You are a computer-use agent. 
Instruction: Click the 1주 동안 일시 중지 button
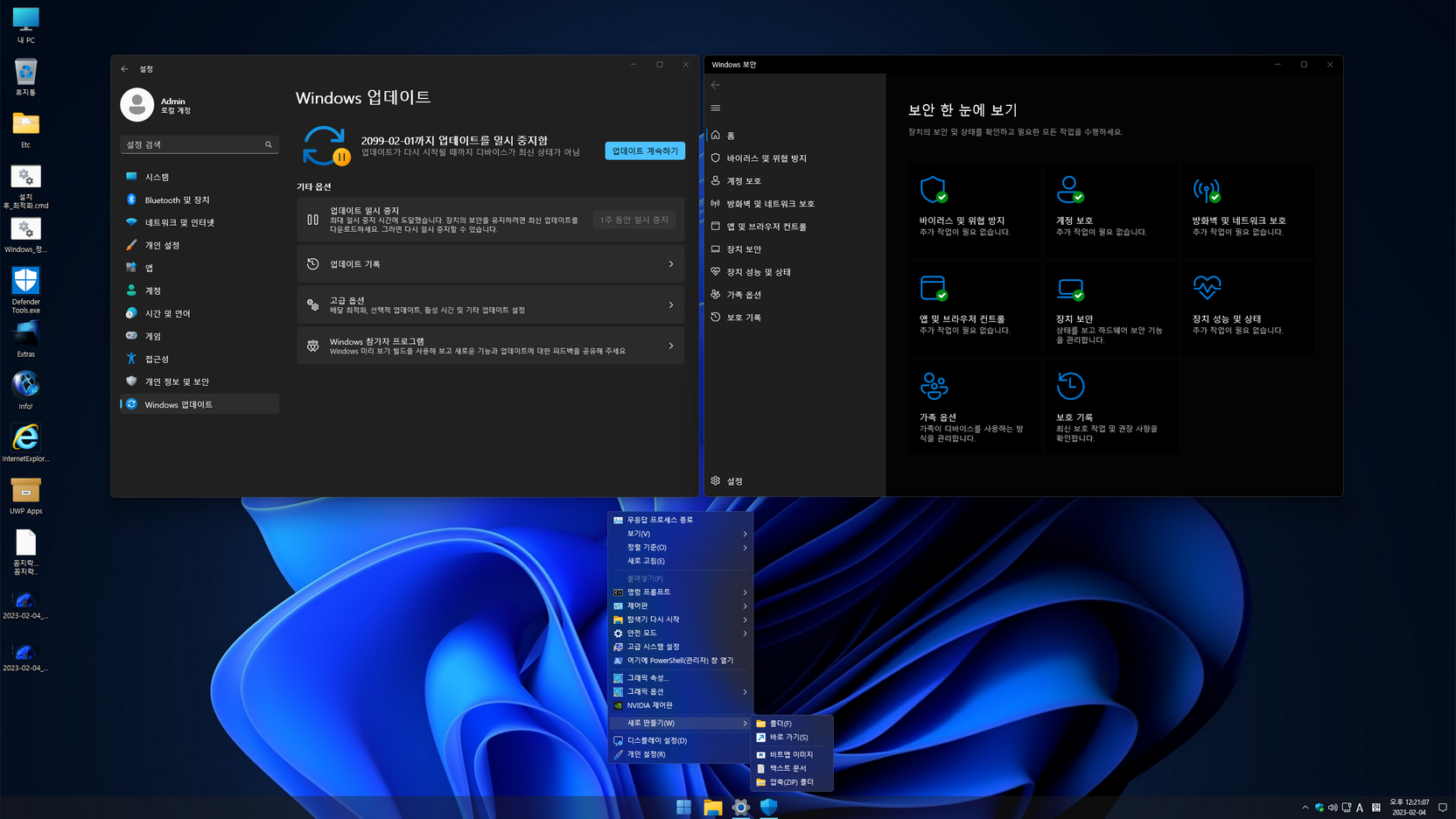coord(634,220)
